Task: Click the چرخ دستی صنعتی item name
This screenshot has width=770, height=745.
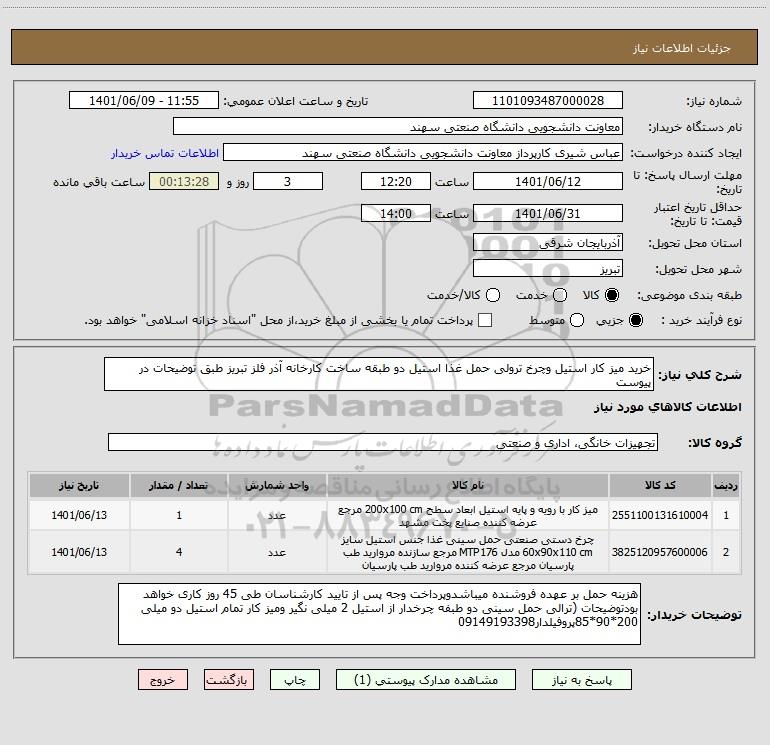Action: click(468, 552)
